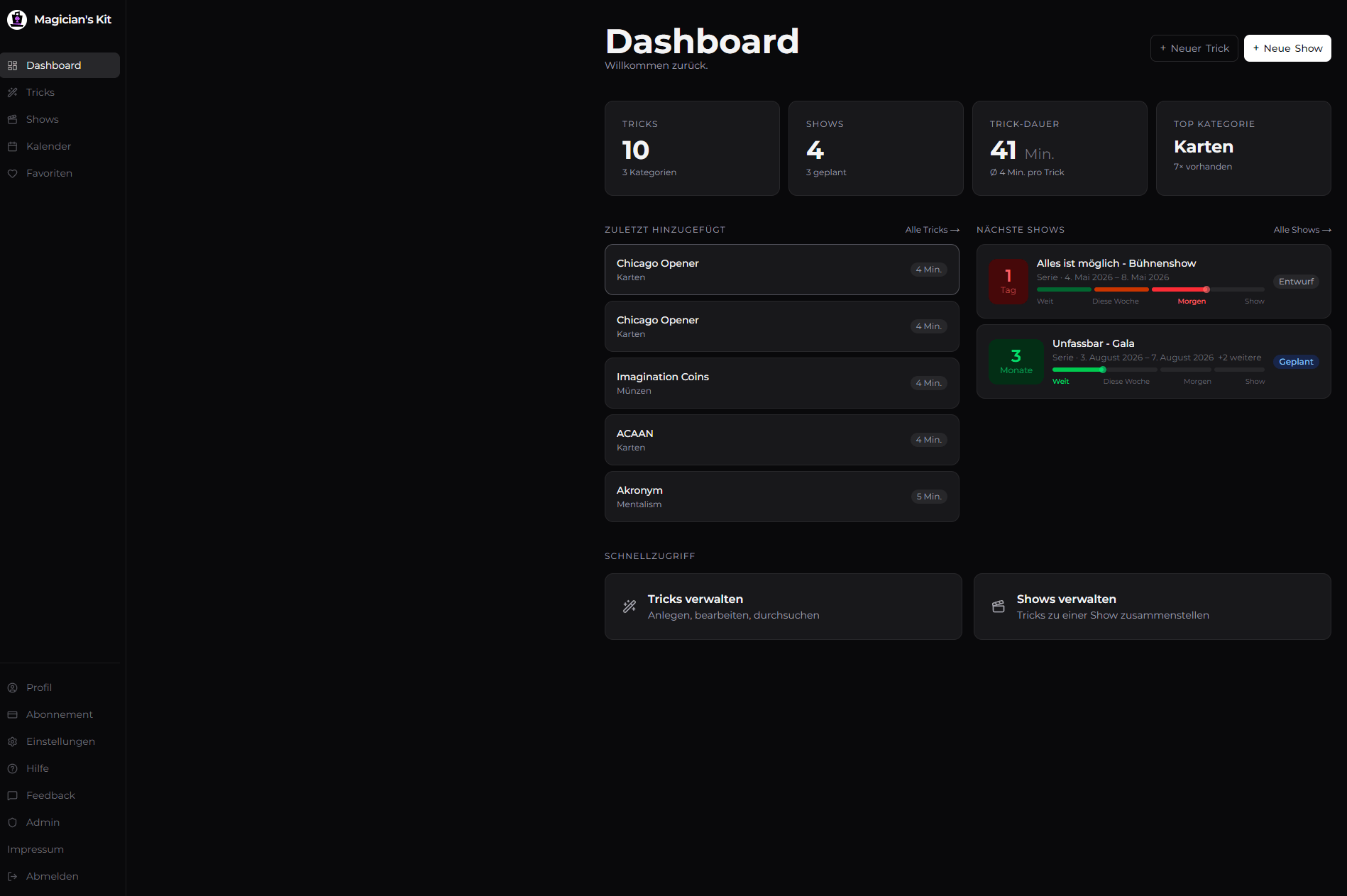The image size is (1347, 896).
Task: Click the Dashboard grid icon in sidebar
Action: (x=12, y=65)
